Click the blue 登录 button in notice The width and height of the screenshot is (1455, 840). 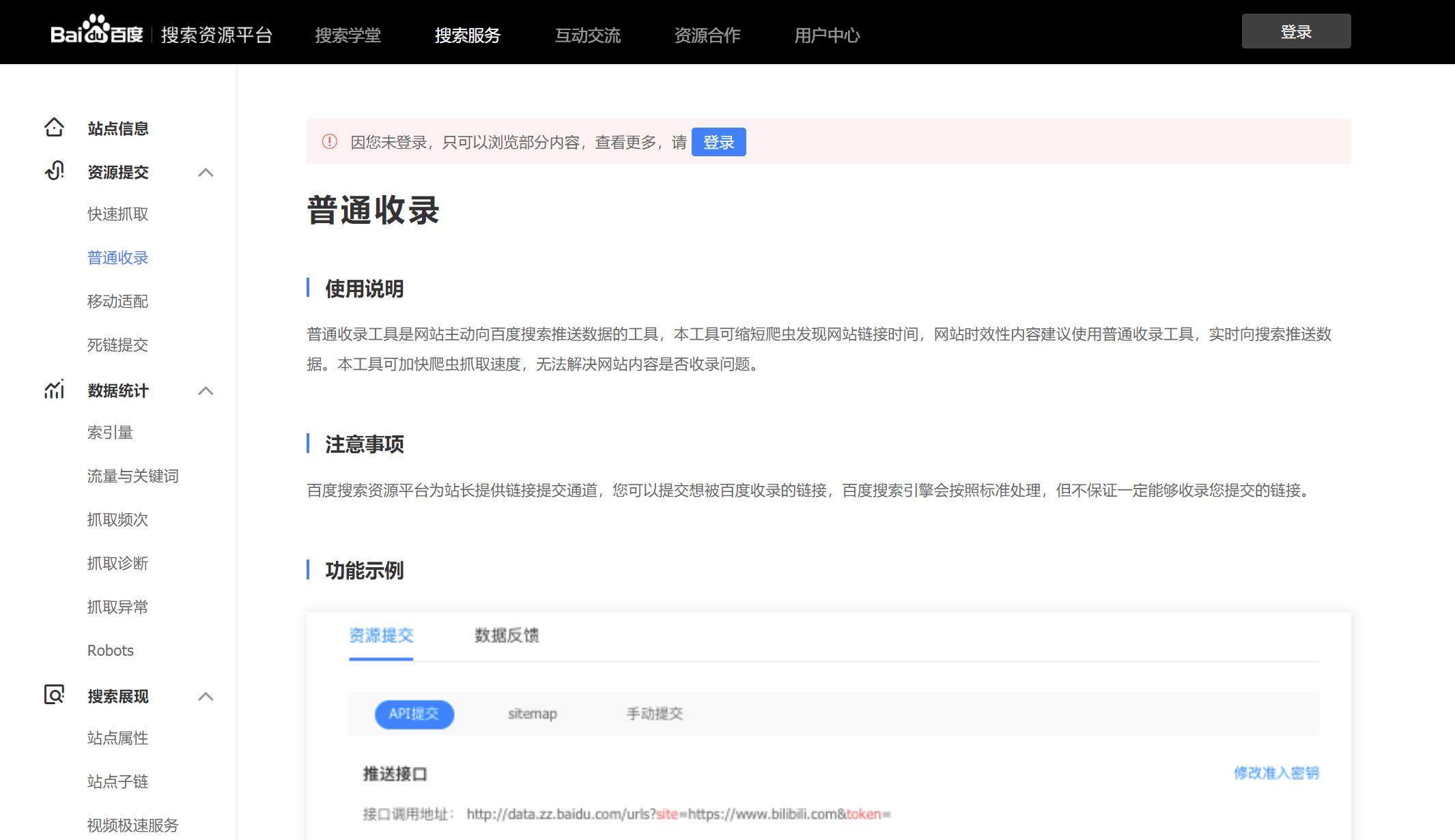[718, 142]
